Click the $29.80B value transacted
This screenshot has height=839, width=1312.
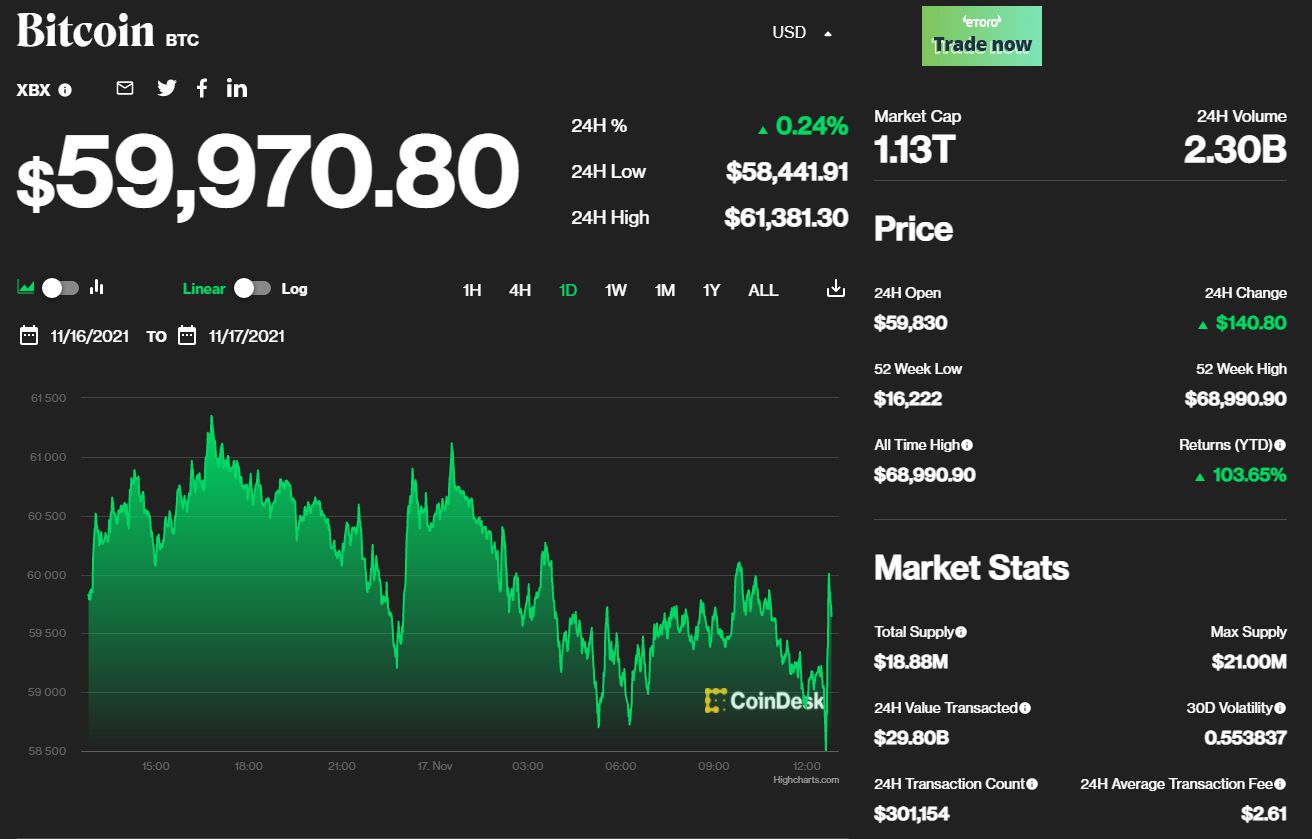click(x=911, y=738)
